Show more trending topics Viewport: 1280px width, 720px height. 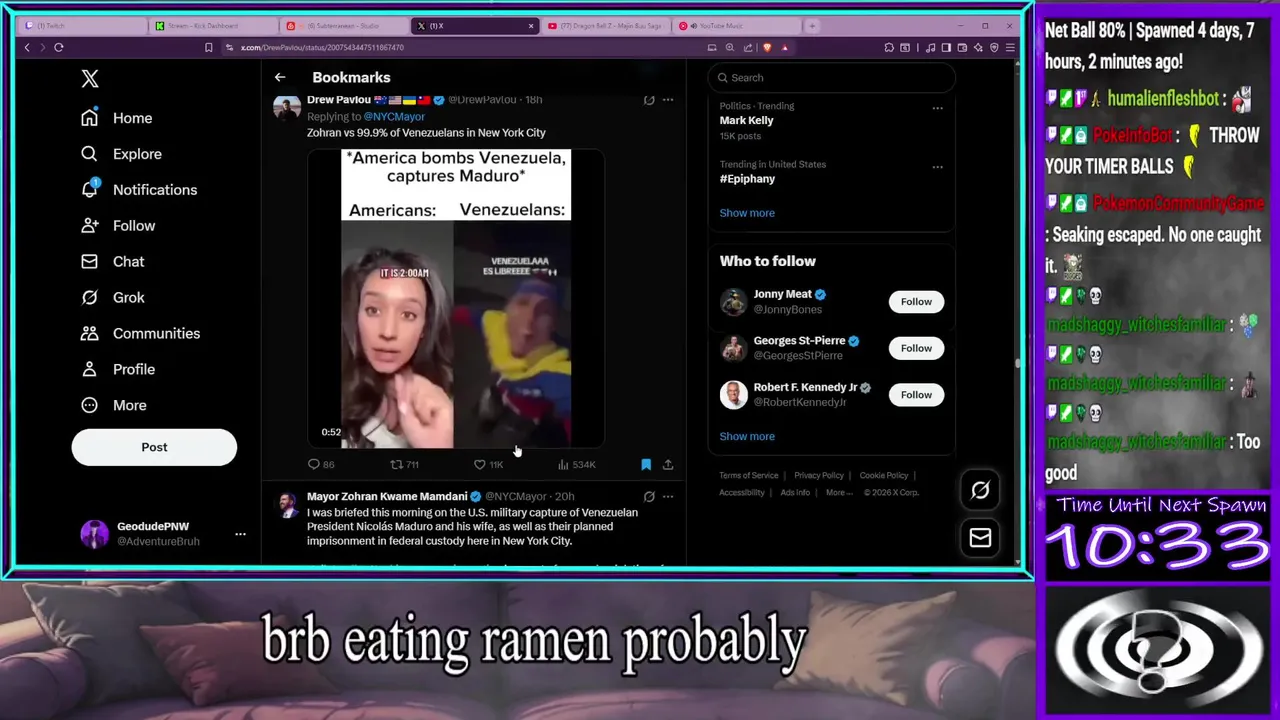click(747, 213)
